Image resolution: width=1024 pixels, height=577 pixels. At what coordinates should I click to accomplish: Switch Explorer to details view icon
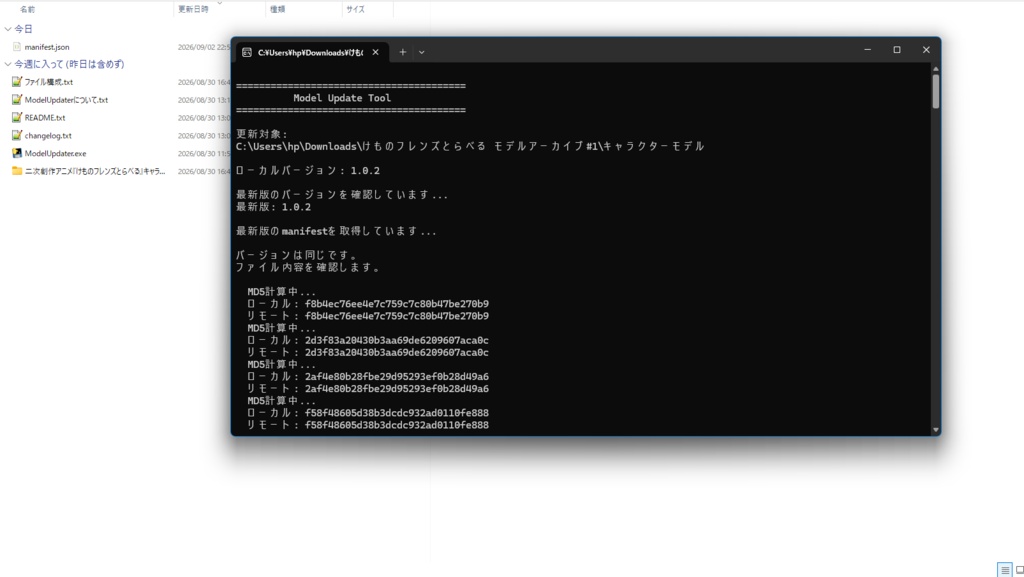[1004, 569]
